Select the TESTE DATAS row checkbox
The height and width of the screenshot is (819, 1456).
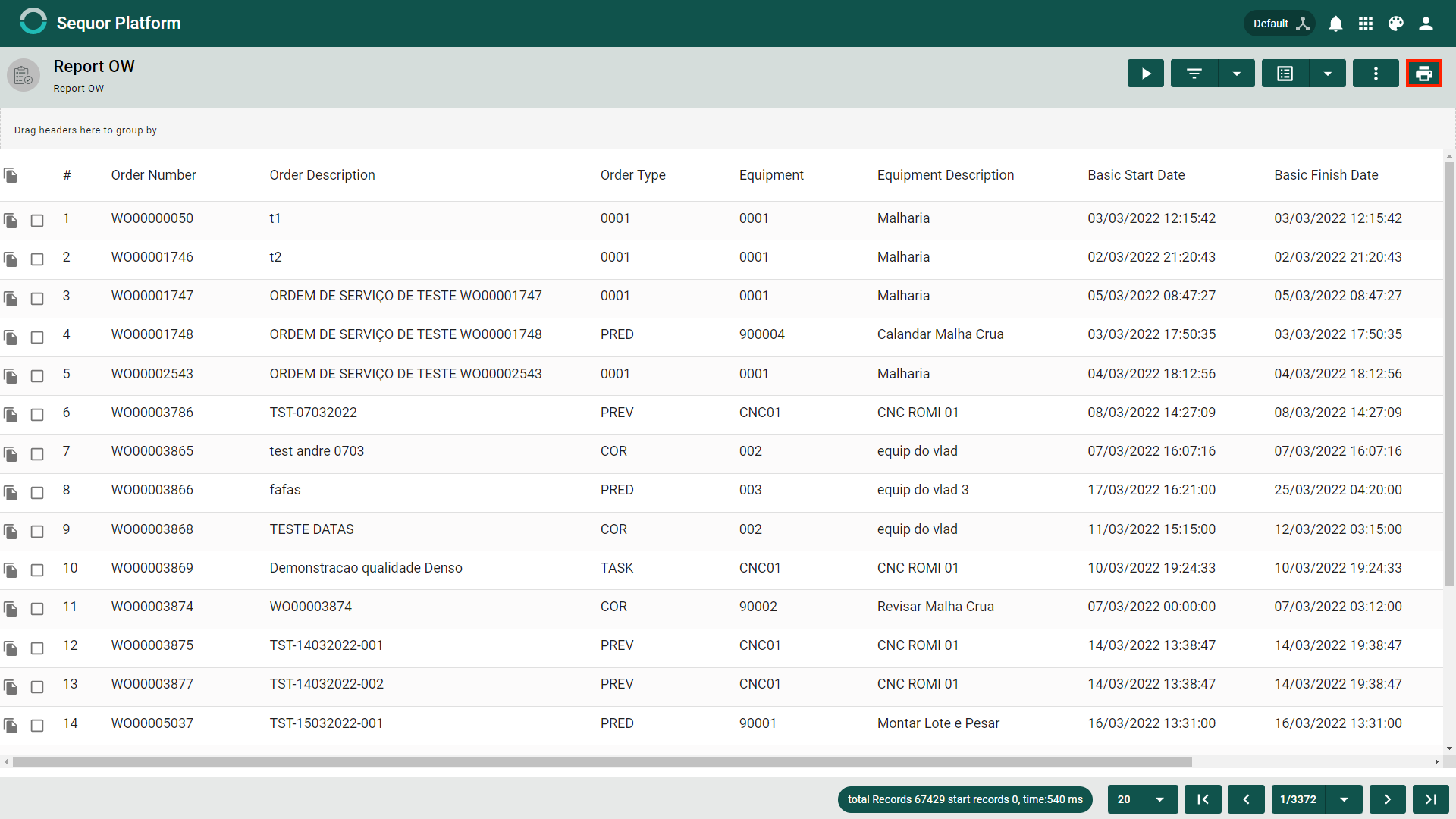pos(37,532)
